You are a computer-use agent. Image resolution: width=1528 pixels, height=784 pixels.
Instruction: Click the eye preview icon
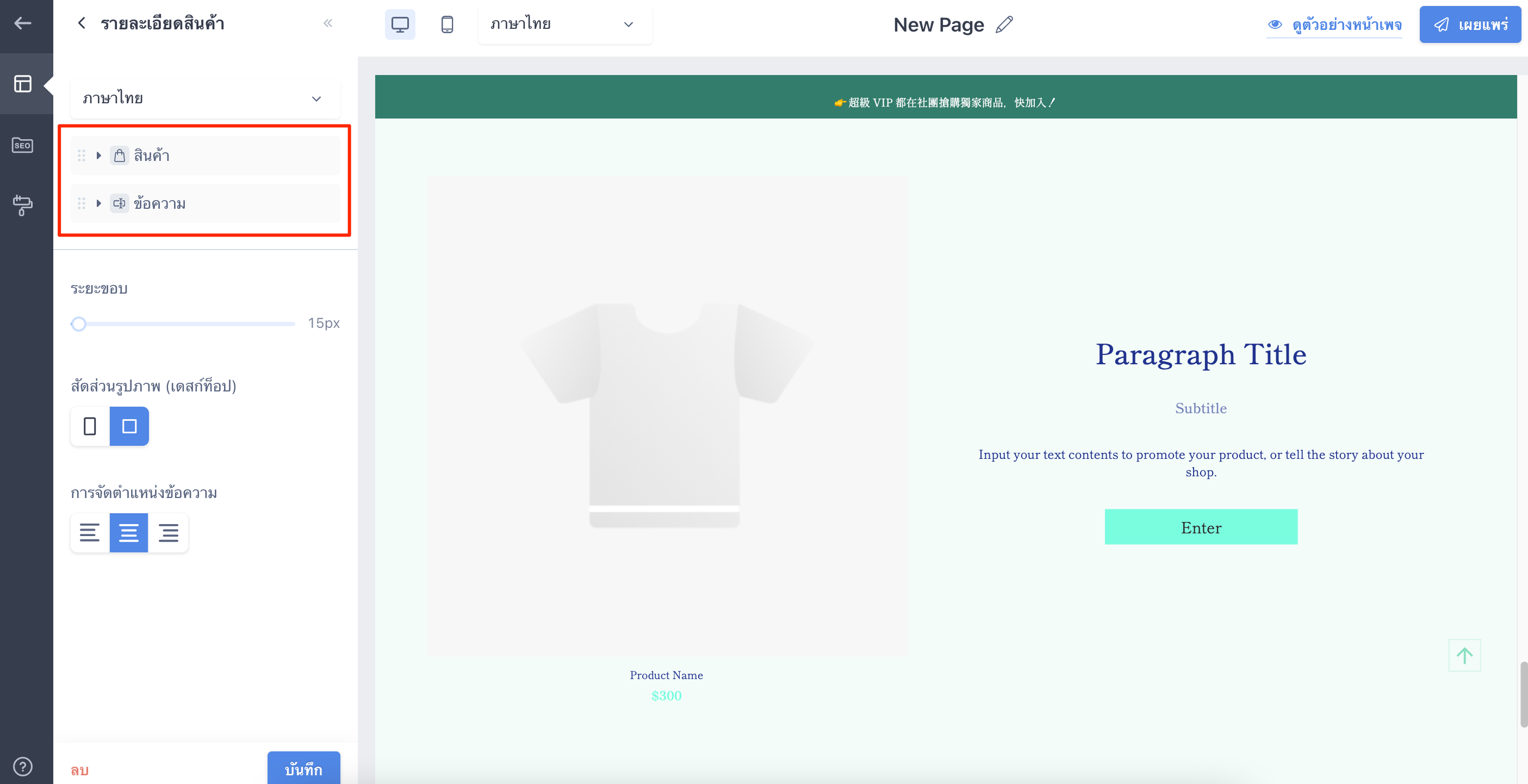click(x=1275, y=25)
